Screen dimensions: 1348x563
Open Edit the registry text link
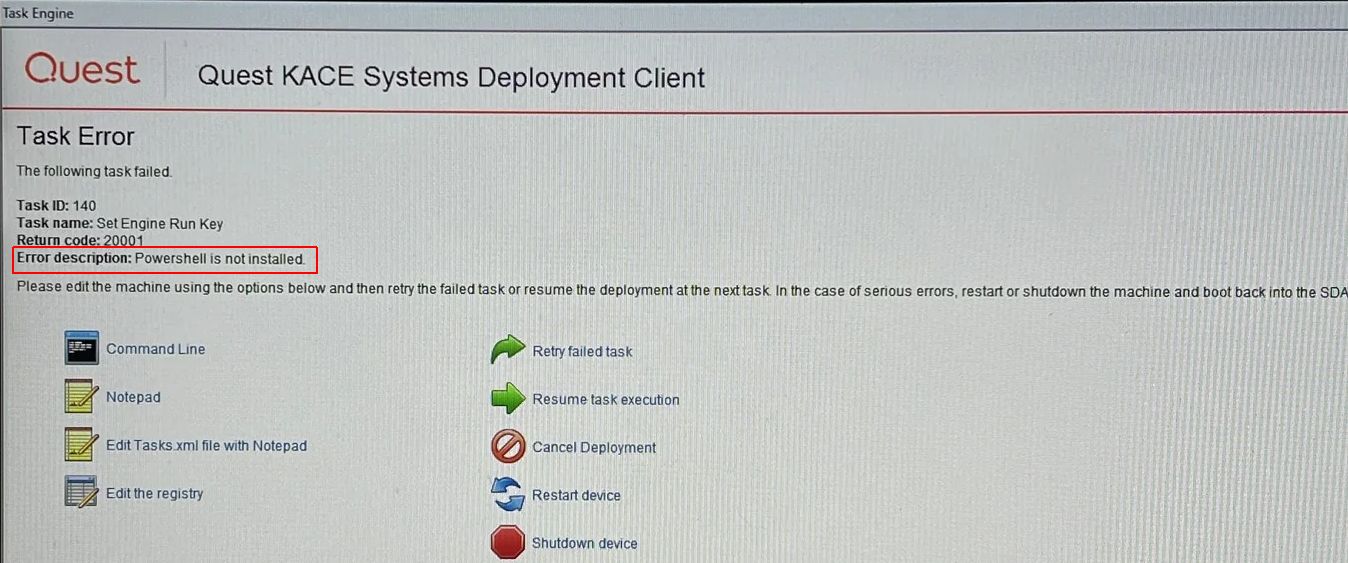(x=154, y=493)
